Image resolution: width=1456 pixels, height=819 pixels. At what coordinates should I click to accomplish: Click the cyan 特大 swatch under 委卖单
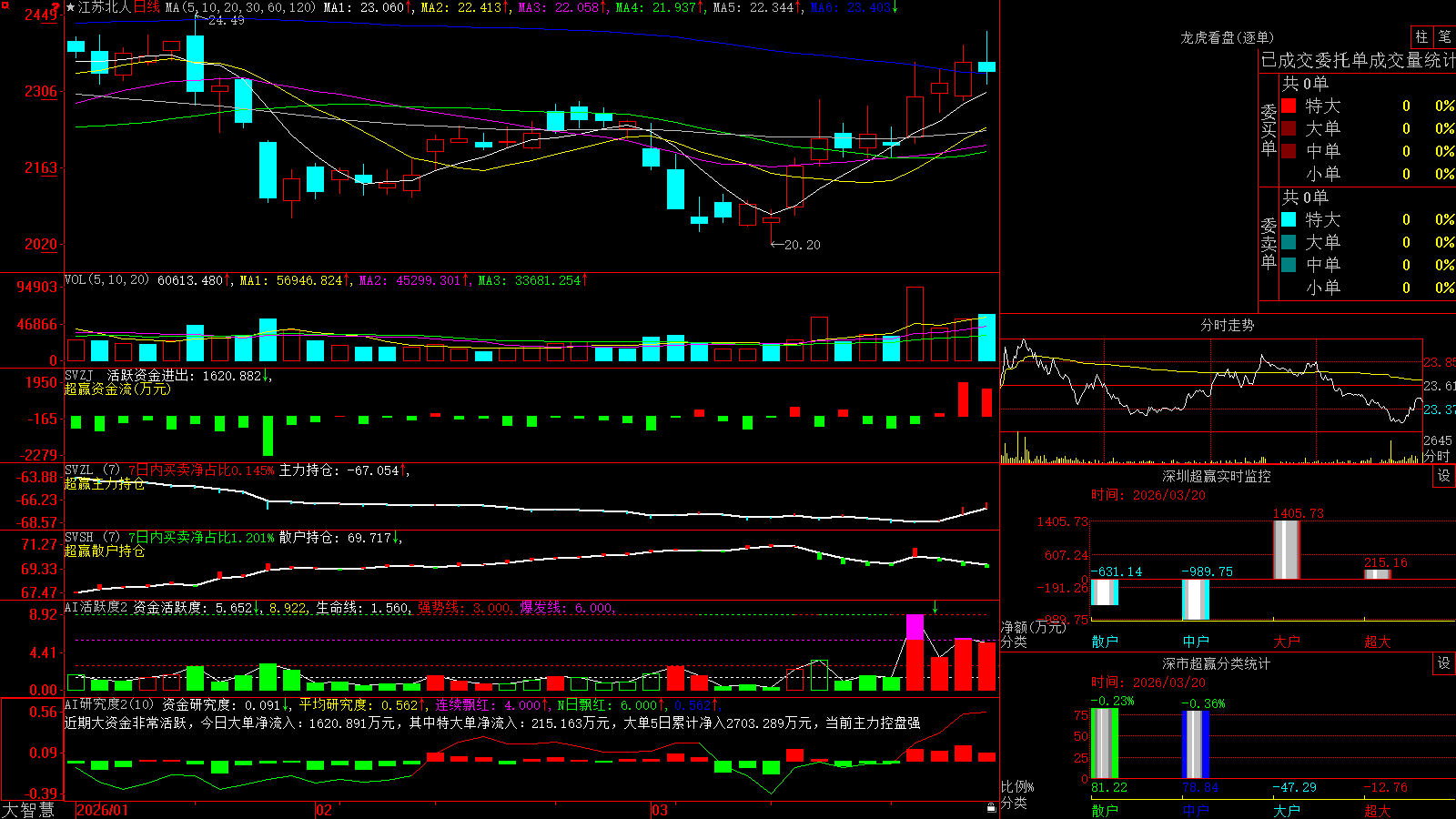tap(1289, 219)
